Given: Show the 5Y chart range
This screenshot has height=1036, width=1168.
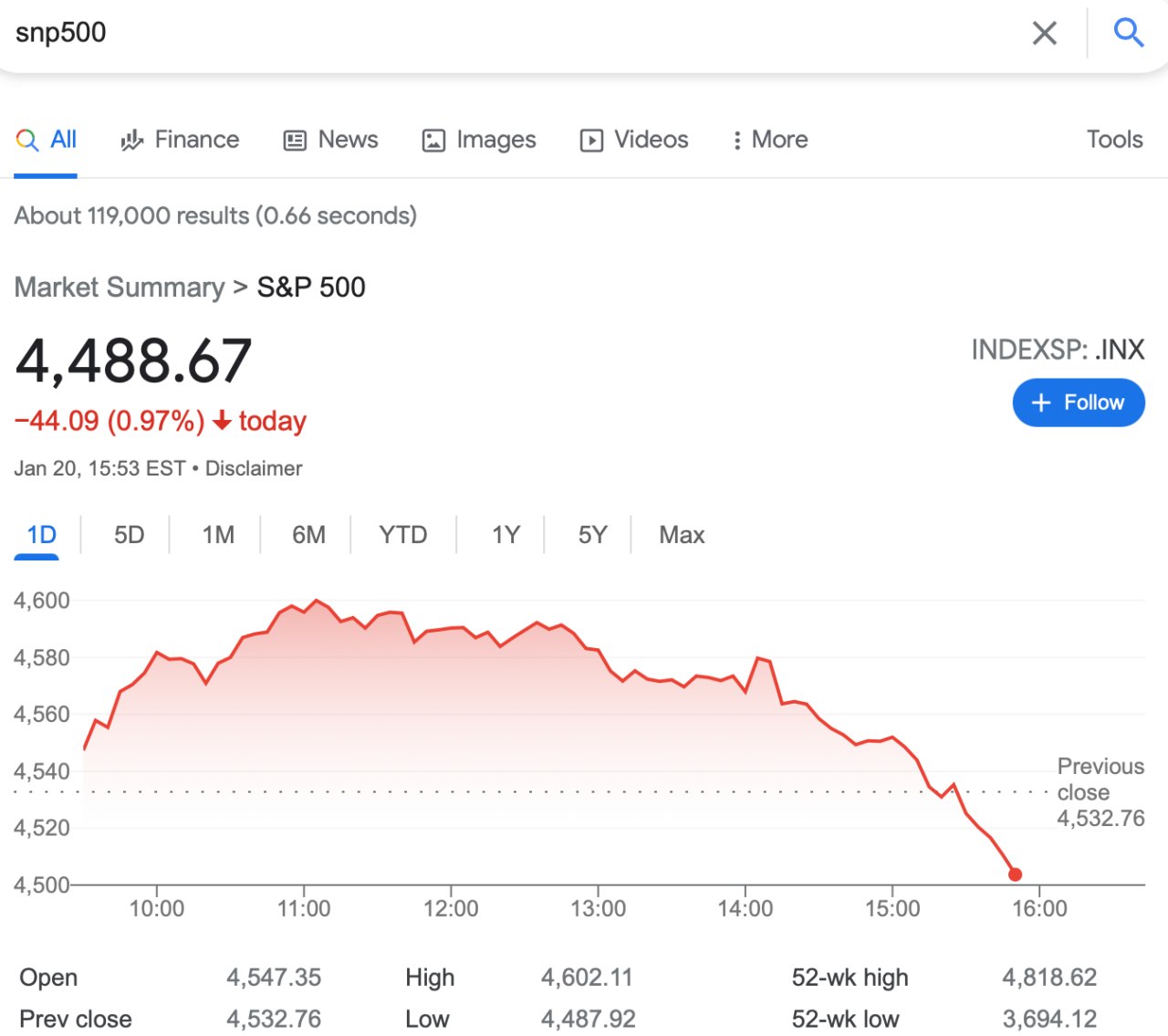Looking at the screenshot, I should point(592,535).
